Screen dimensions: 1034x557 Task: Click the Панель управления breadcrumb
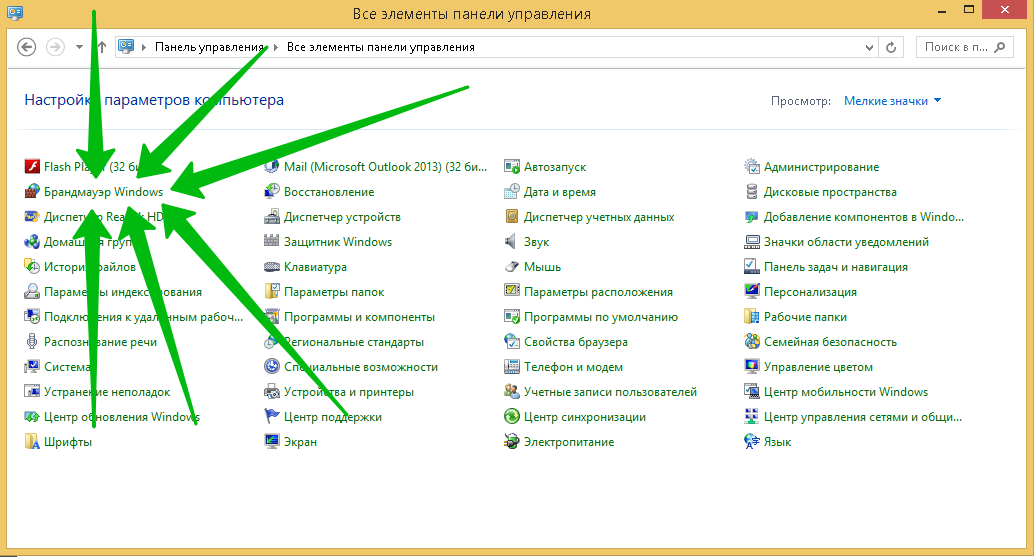pos(209,47)
